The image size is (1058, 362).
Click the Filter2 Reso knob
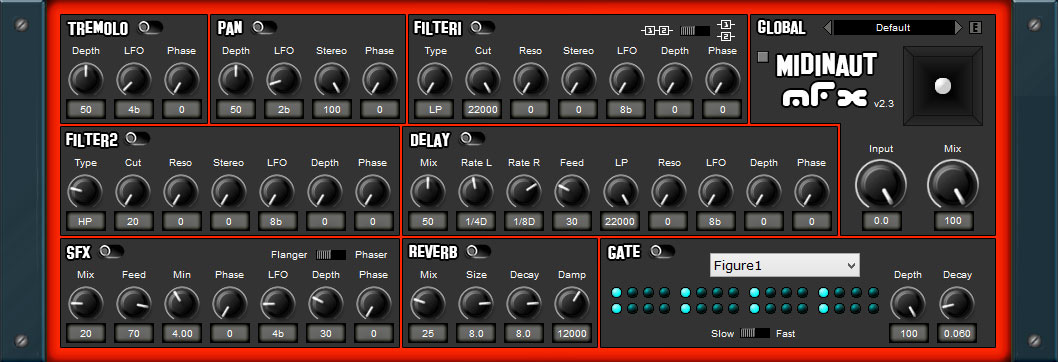coord(181,191)
